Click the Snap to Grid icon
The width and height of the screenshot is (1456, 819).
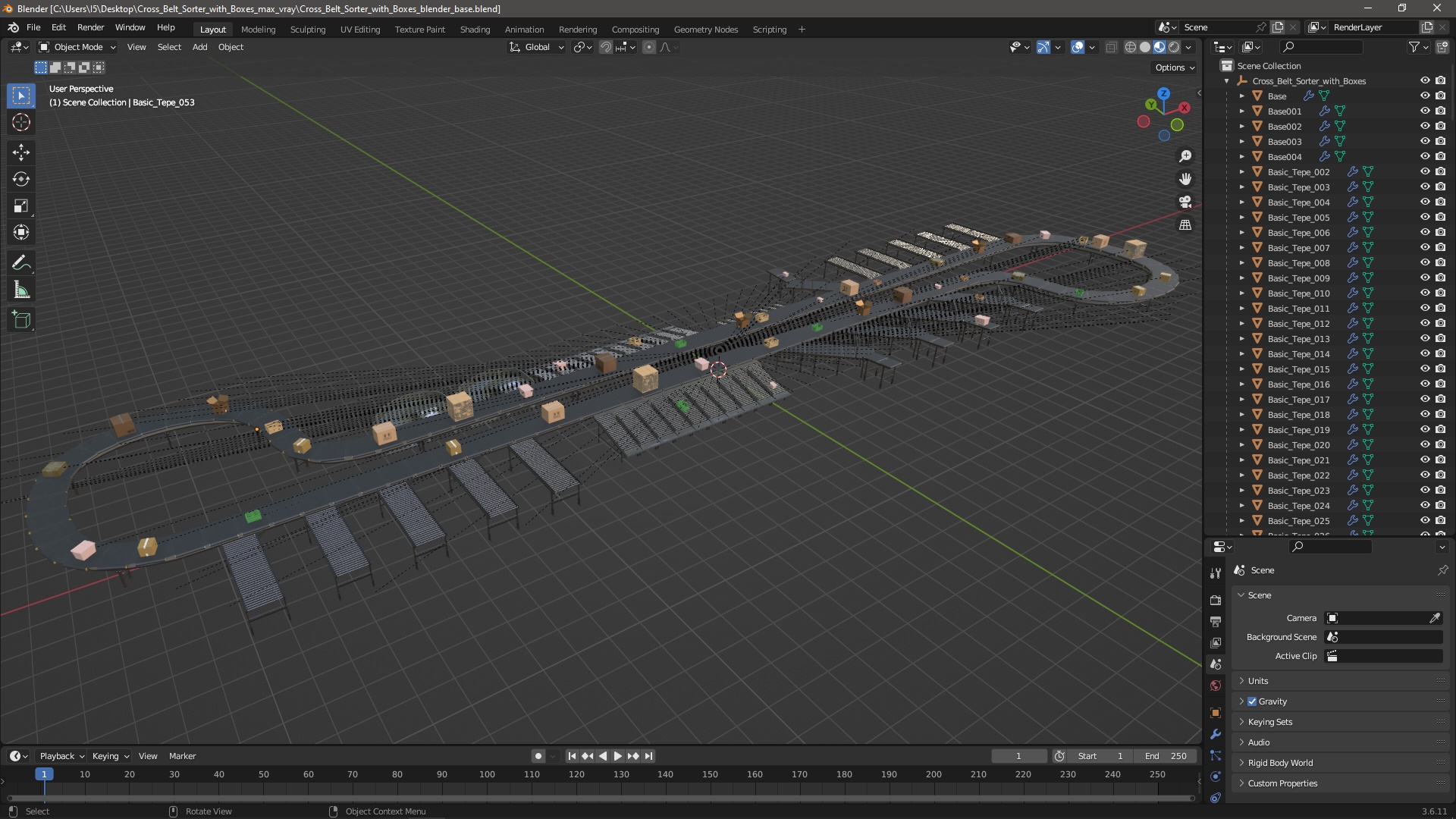point(623,47)
